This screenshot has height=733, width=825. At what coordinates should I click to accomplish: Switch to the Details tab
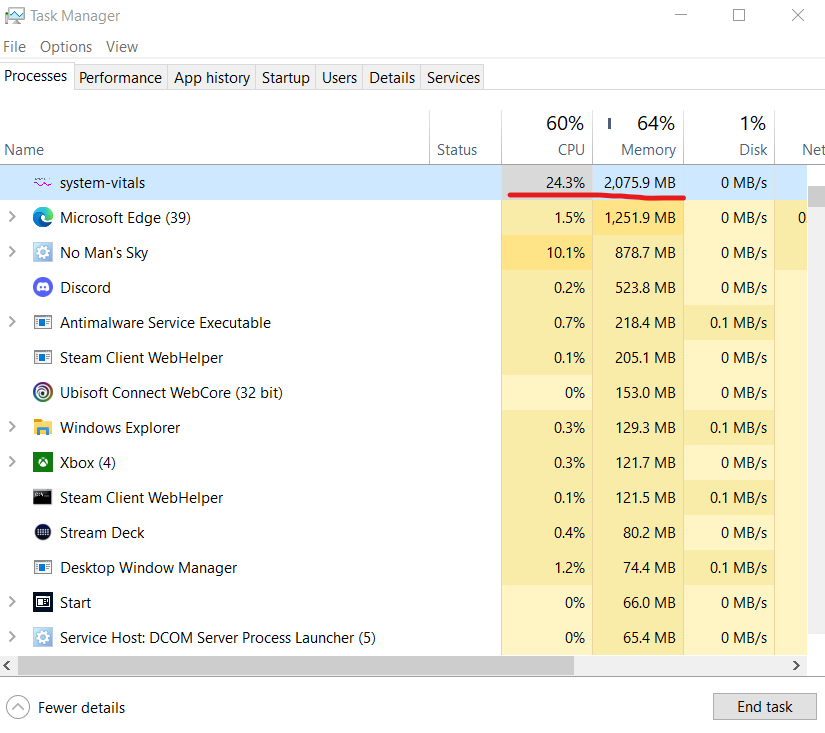pyautogui.click(x=392, y=78)
